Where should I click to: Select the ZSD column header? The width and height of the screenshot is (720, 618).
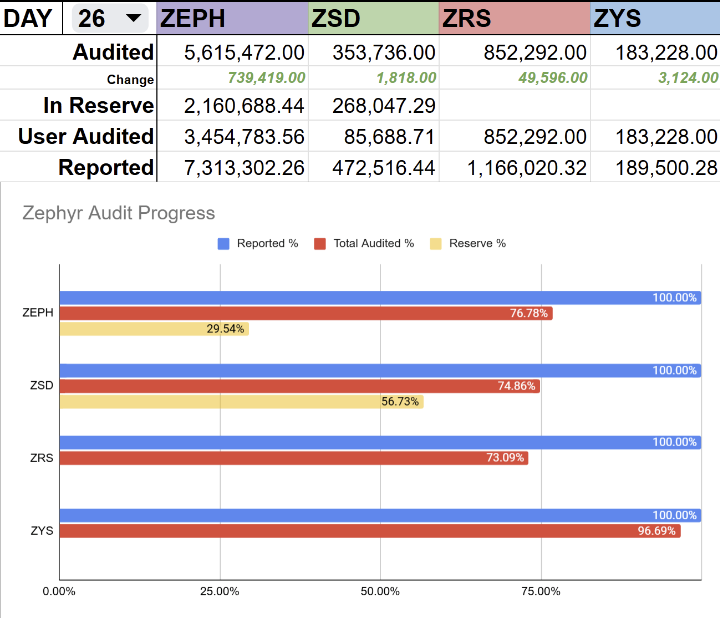374,18
